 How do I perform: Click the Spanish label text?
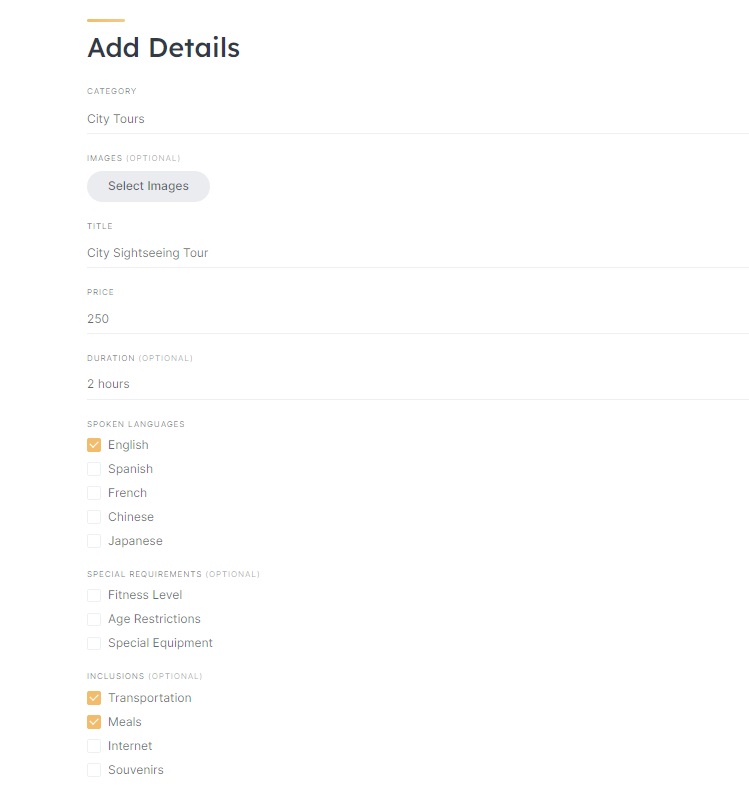(x=130, y=469)
